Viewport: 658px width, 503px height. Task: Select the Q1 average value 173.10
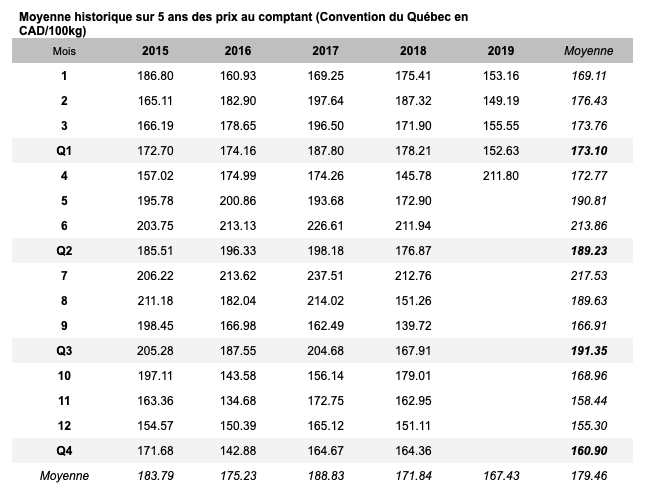click(x=589, y=150)
